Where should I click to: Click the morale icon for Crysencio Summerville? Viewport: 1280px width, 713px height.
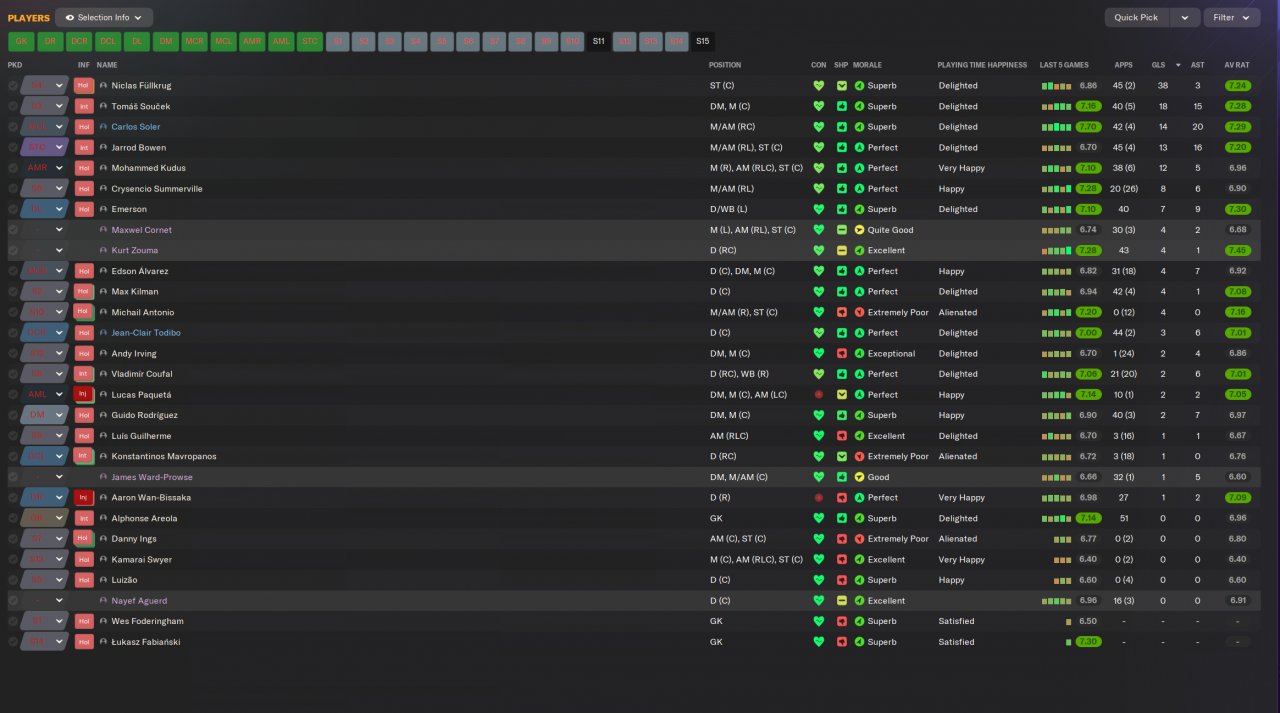tap(859, 189)
